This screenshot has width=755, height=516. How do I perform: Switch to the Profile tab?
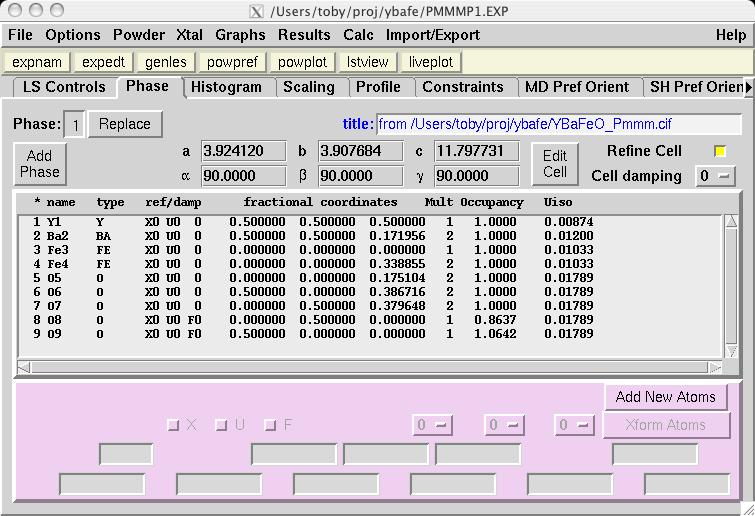378,87
